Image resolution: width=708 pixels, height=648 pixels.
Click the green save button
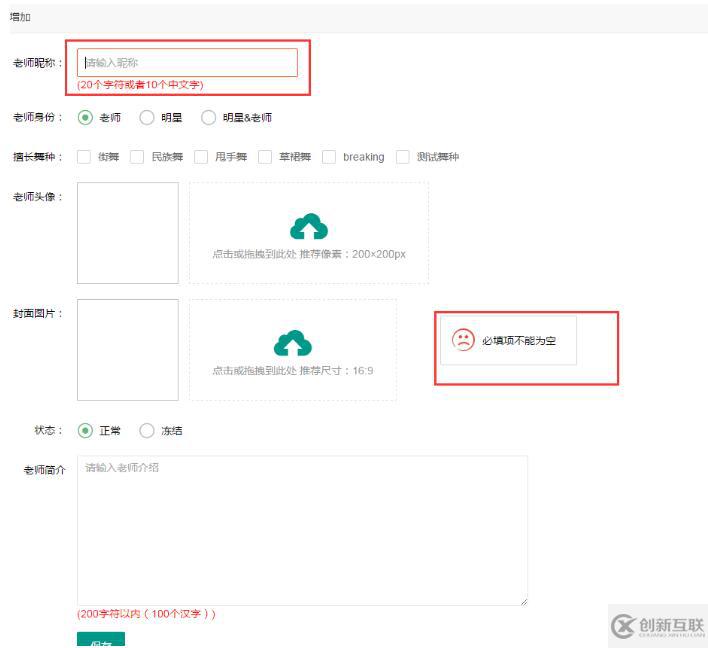(101, 640)
